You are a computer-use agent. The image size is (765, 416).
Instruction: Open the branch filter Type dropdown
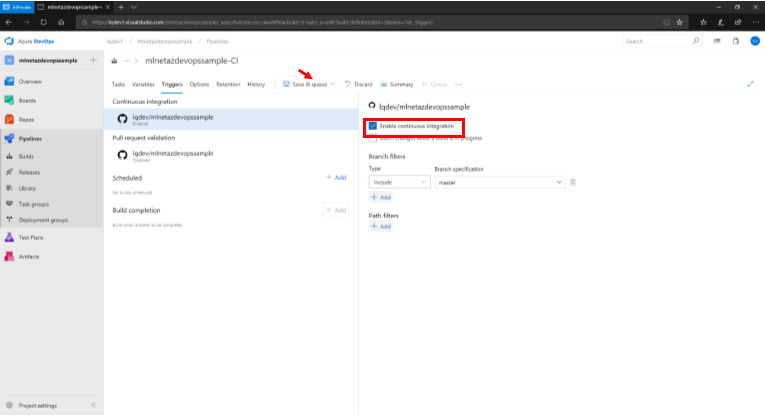[400, 182]
